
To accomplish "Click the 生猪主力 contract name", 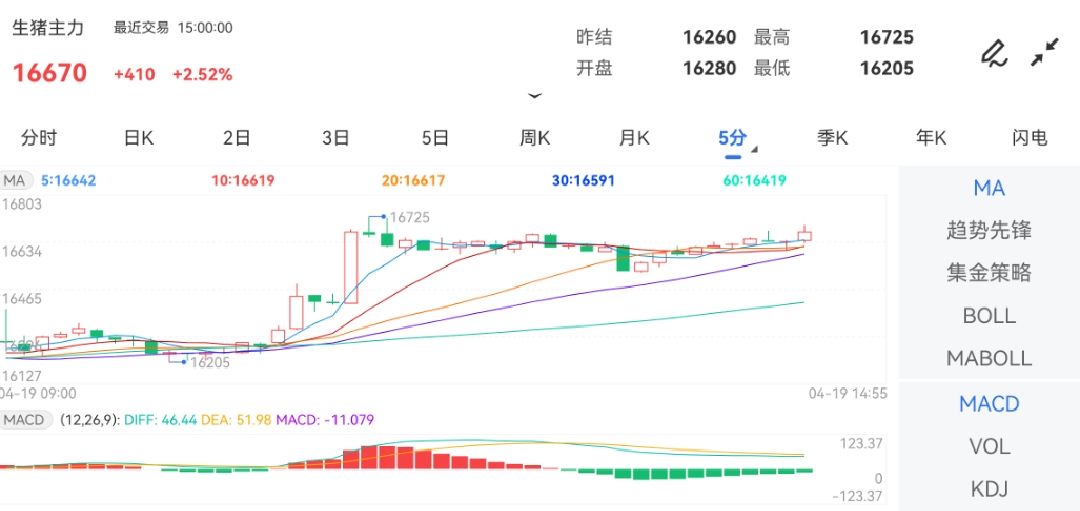I will [48, 28].
